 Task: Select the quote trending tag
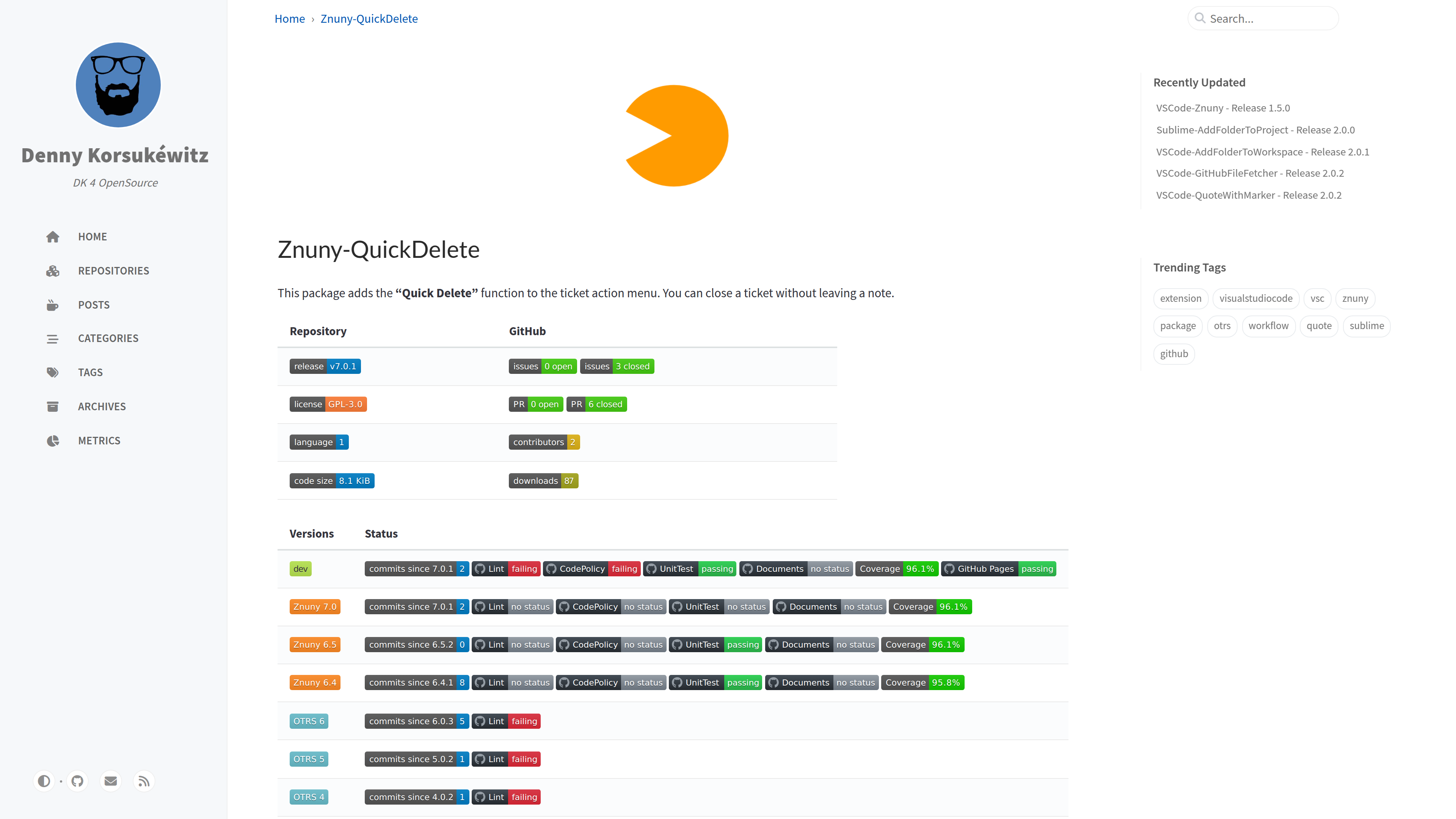coord(1319,326)
